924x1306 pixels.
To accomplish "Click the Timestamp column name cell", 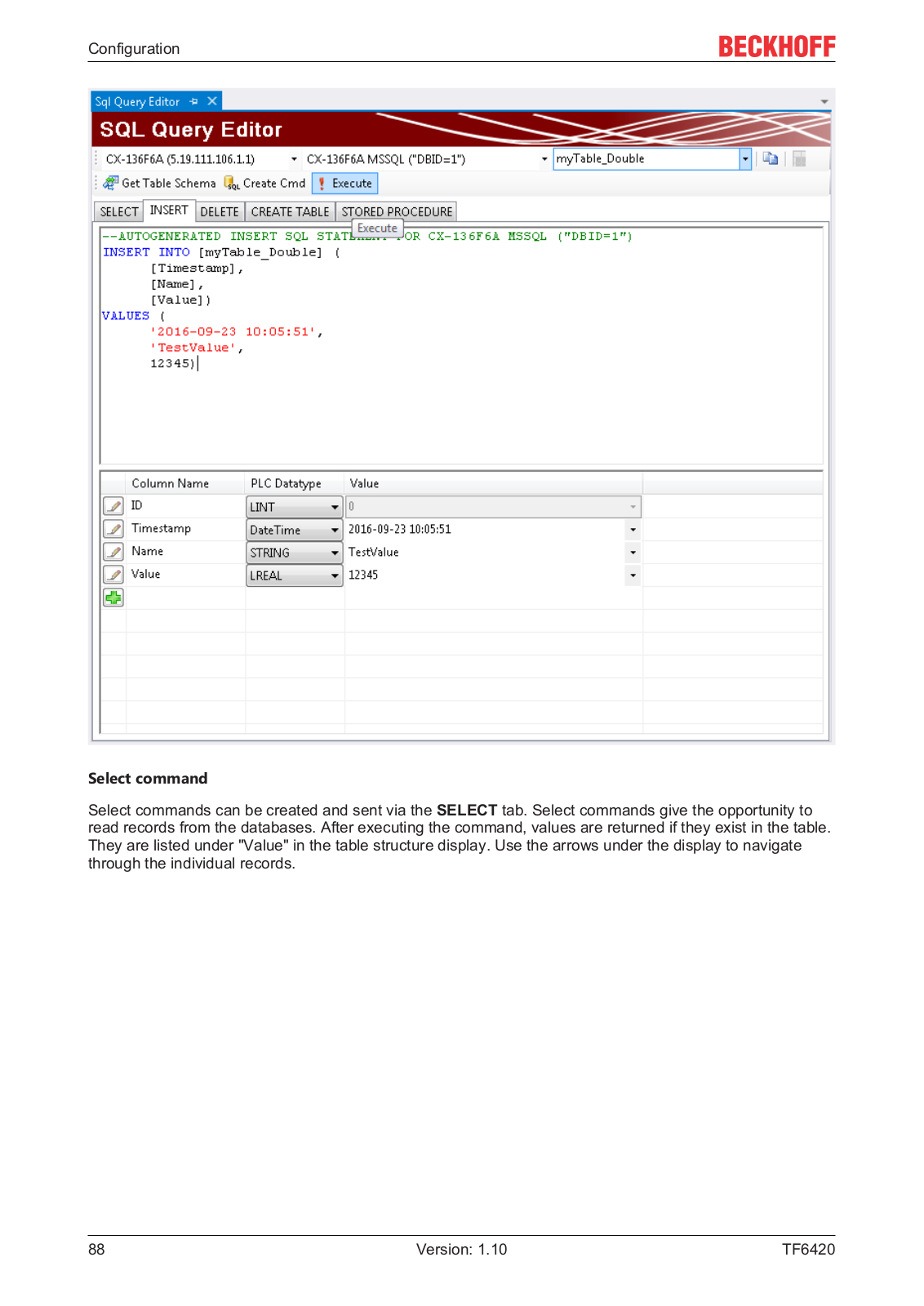I will point(185,529).
